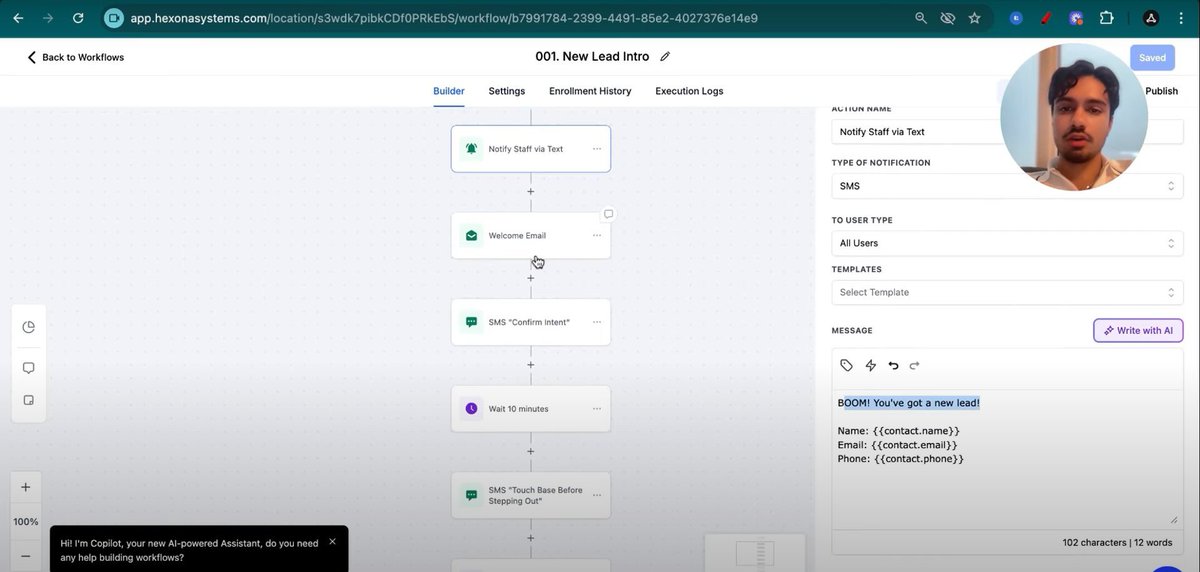
Task: Open the browser extensions puzzle icon
Action: (x=1106, y=18)
